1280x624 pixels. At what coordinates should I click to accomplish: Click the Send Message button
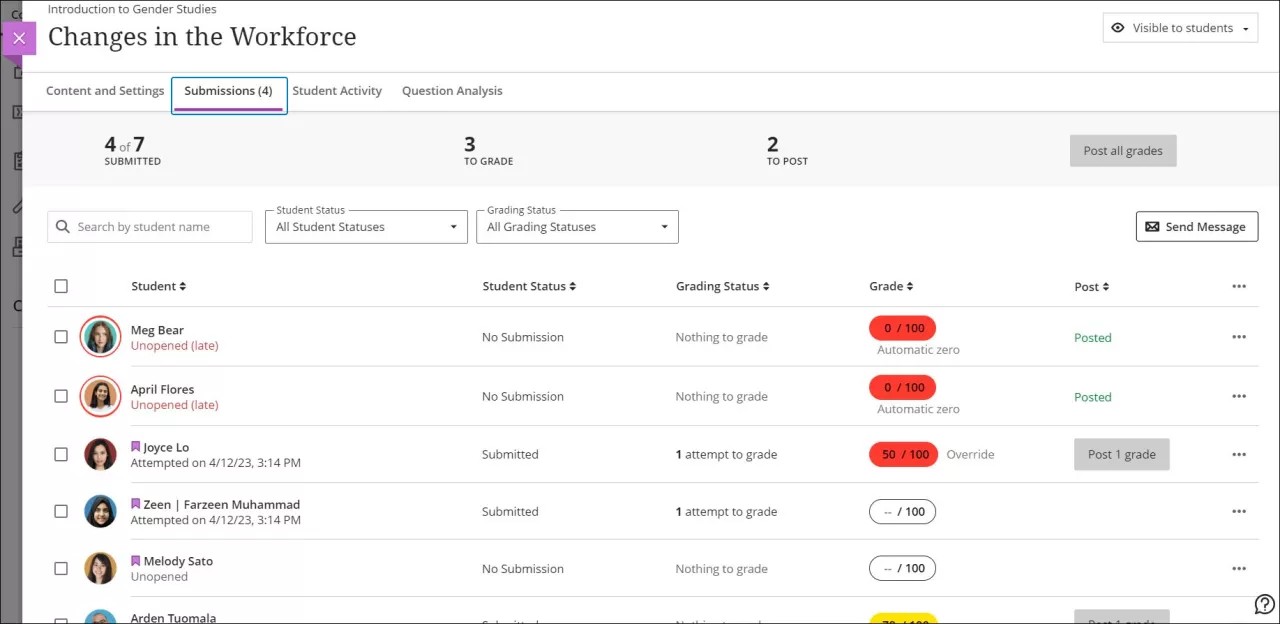(x=1196, y=227)
